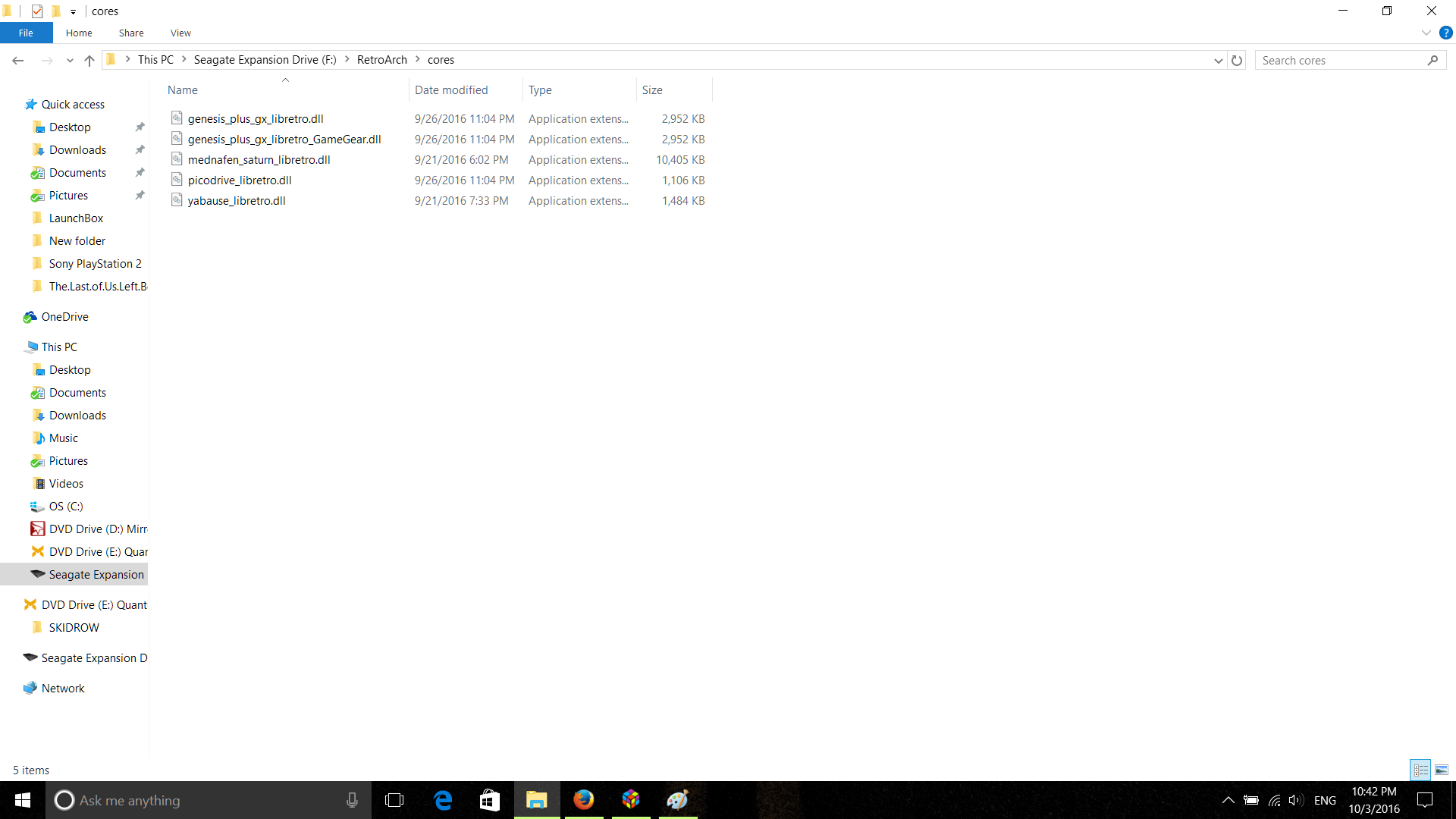Launch Microsoft Edge from taskbar
This screenshot has width=1456, height=819.
443,800
